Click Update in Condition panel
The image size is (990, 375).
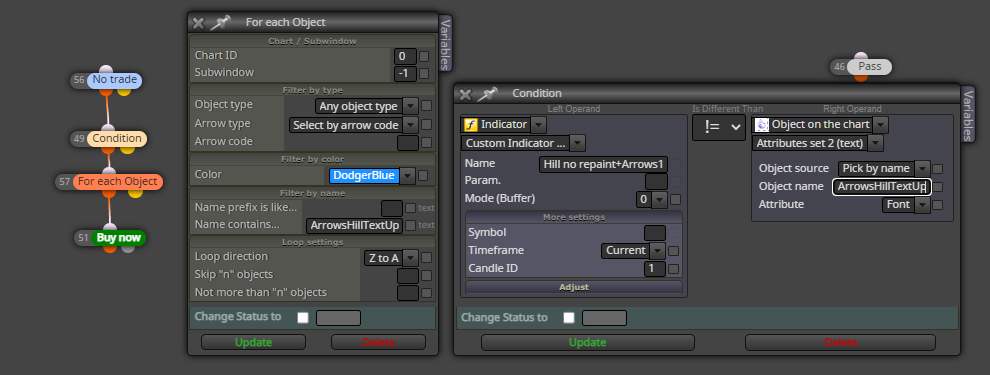[587, 342]
